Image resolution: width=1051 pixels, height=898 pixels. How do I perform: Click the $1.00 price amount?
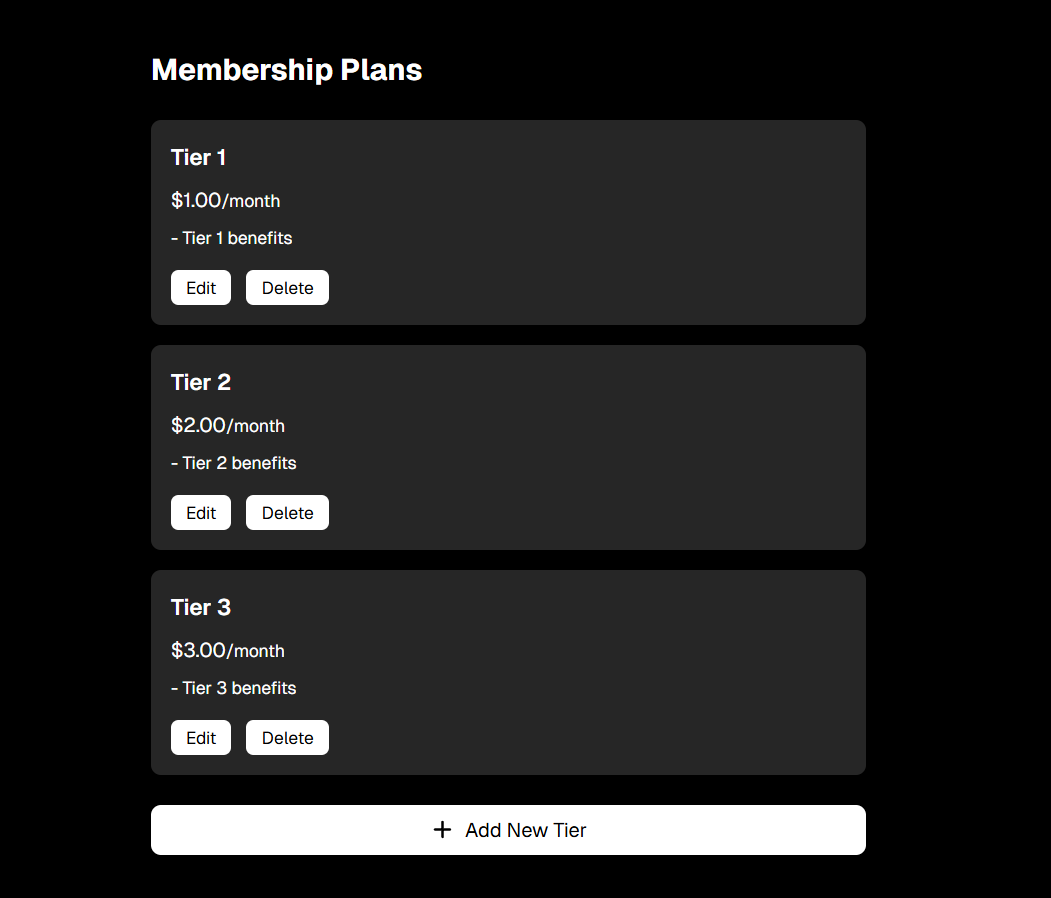(196, 200)
